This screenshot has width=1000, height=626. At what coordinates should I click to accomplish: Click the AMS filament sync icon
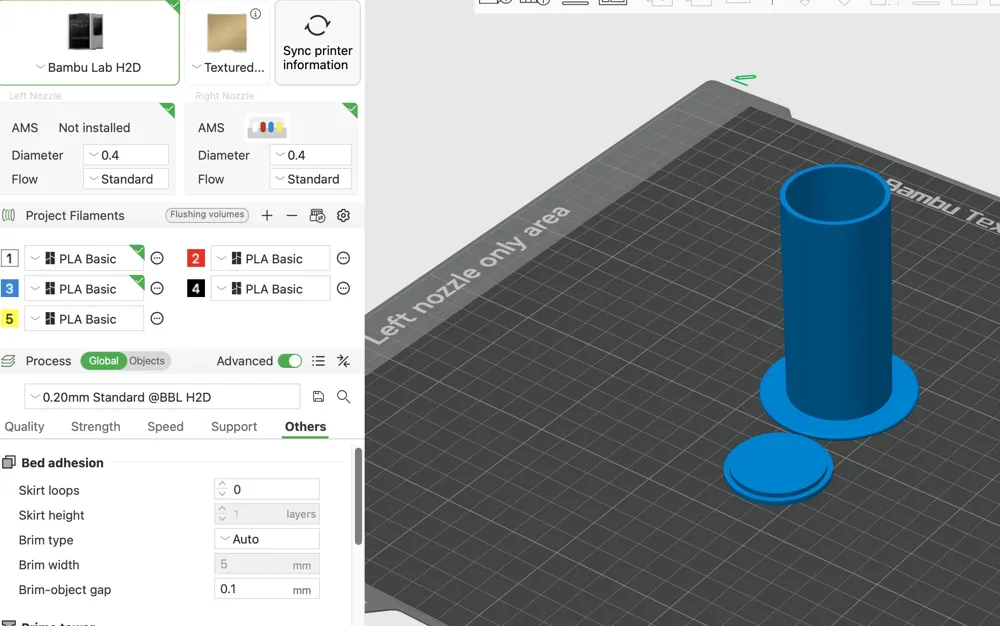[x=317, y=215]
